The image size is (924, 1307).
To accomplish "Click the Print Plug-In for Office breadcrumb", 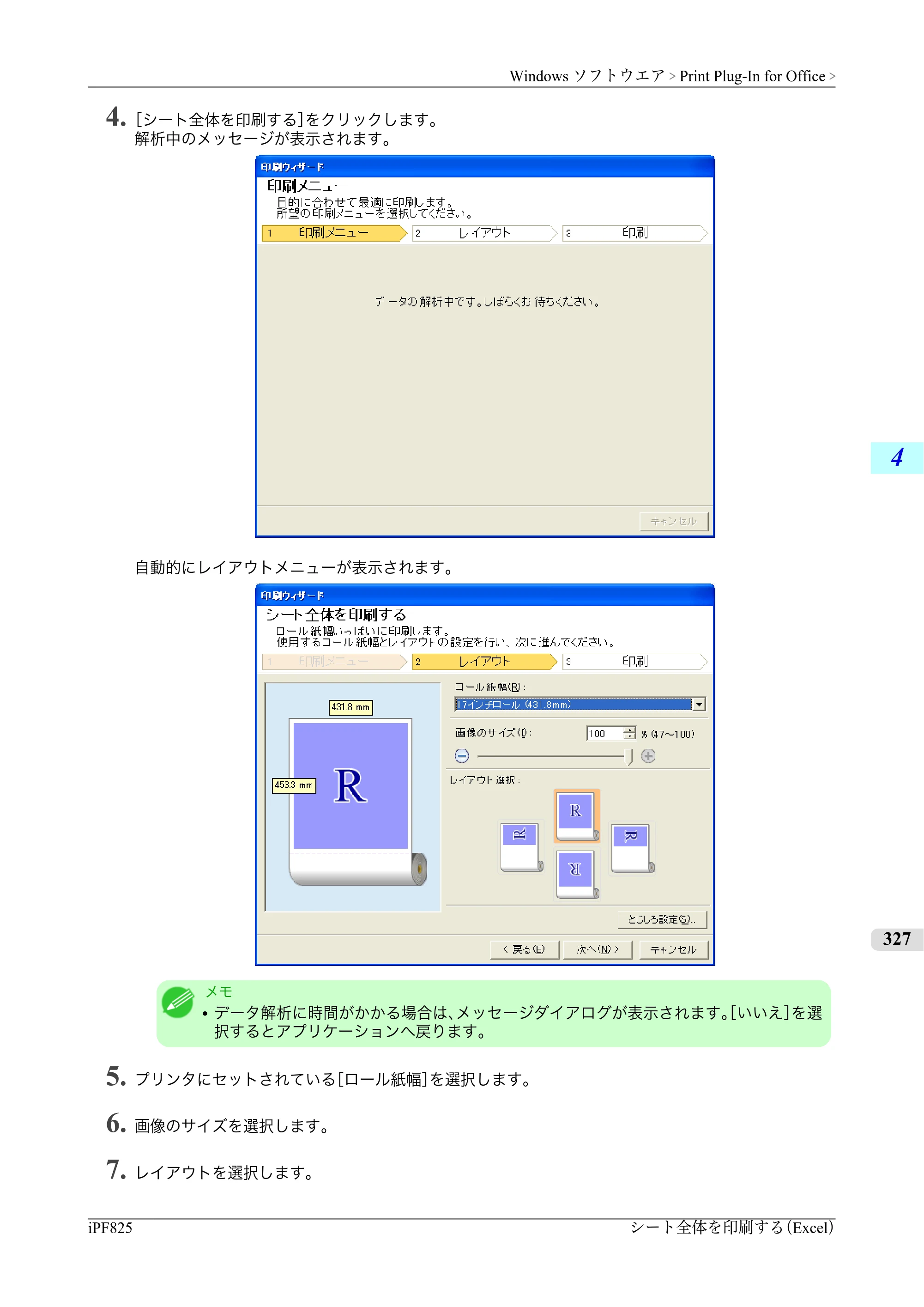I will [x=752, y=76].
